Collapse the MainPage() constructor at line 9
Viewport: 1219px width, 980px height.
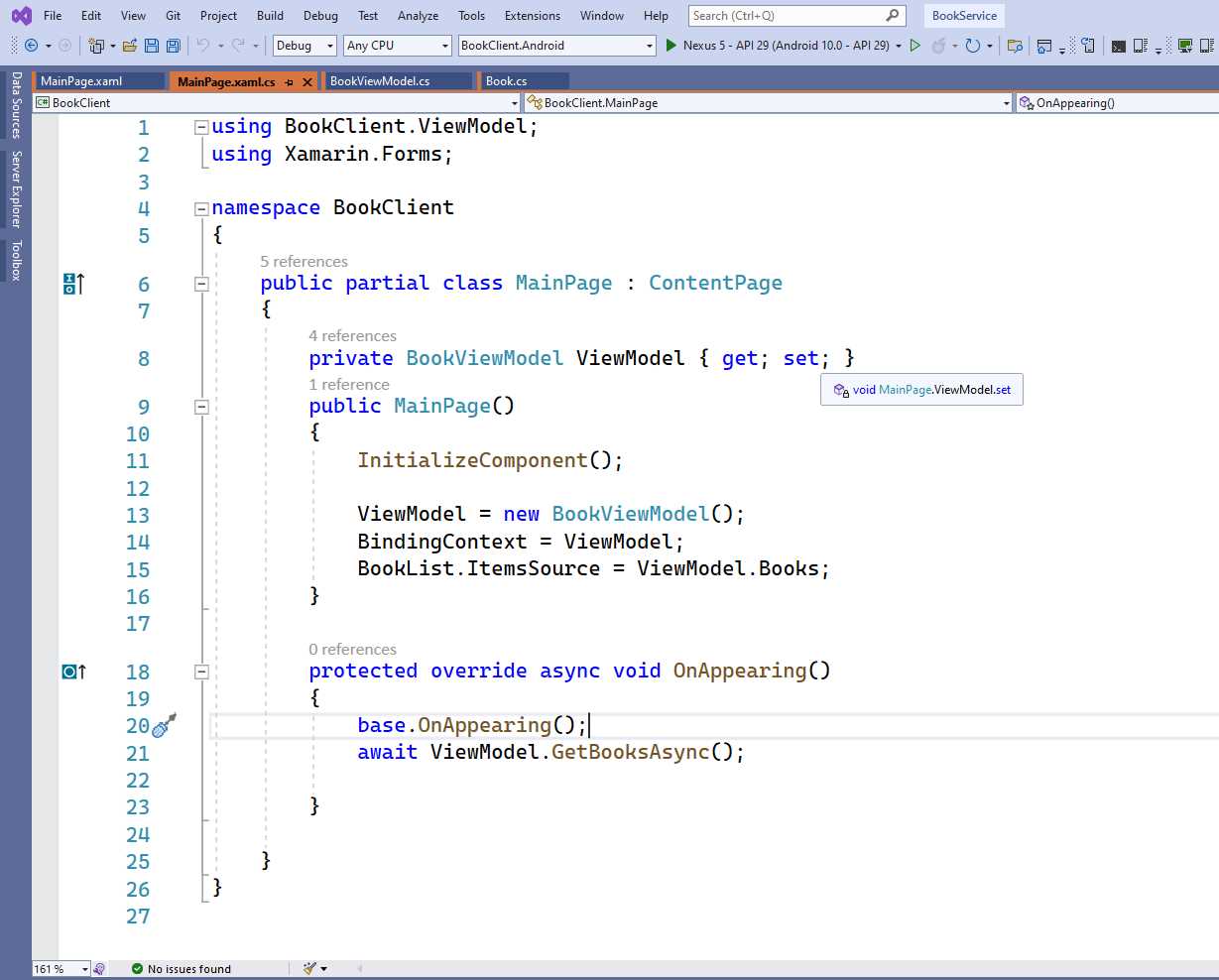(x=201, y=407)
